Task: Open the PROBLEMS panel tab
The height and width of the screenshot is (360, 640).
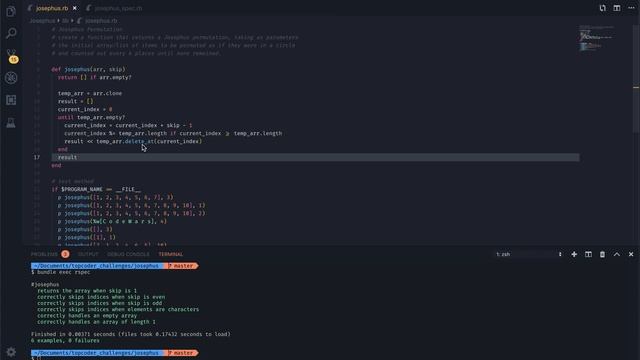Action: coord(44,254)
